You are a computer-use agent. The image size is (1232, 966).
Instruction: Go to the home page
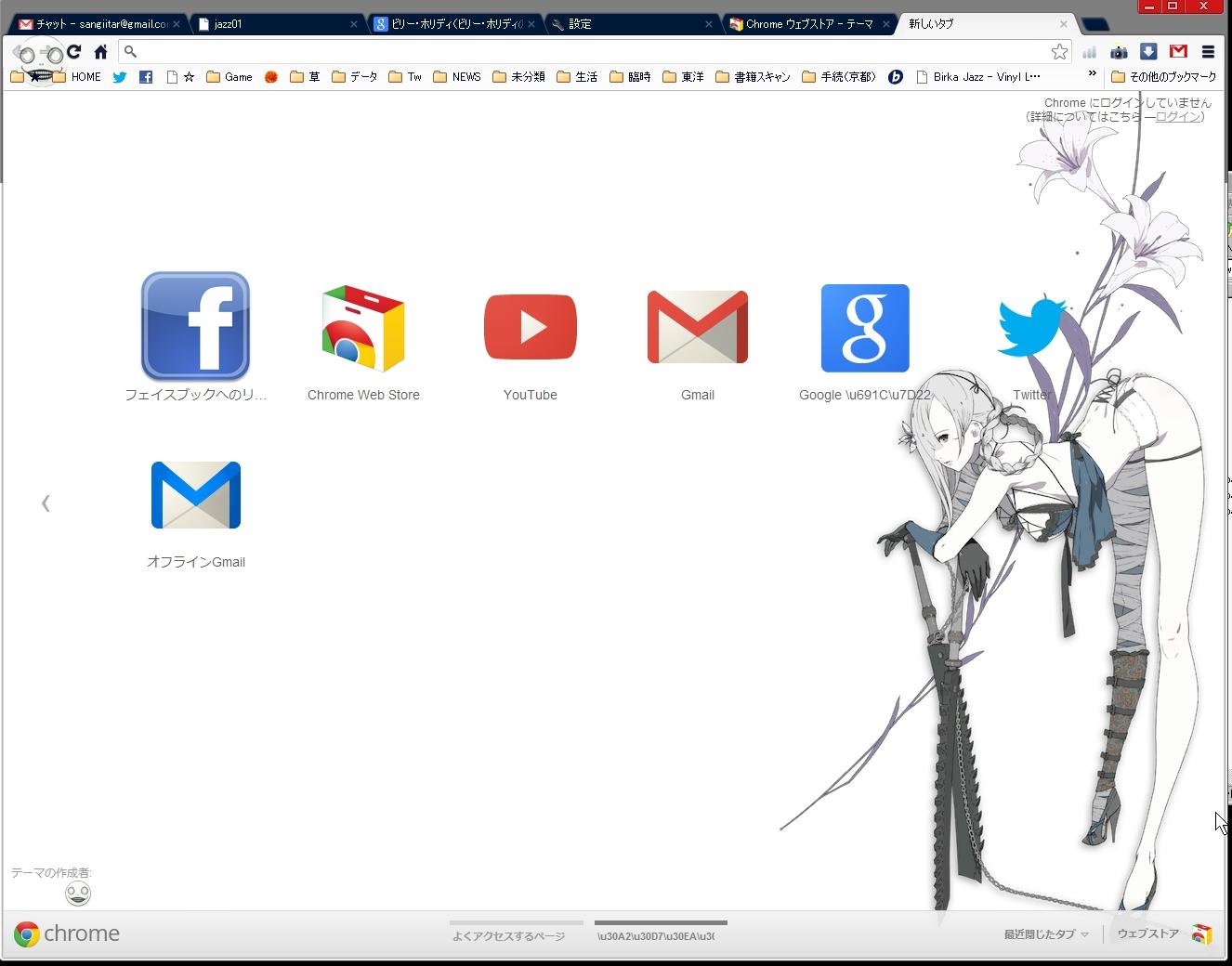coord(100,52)
